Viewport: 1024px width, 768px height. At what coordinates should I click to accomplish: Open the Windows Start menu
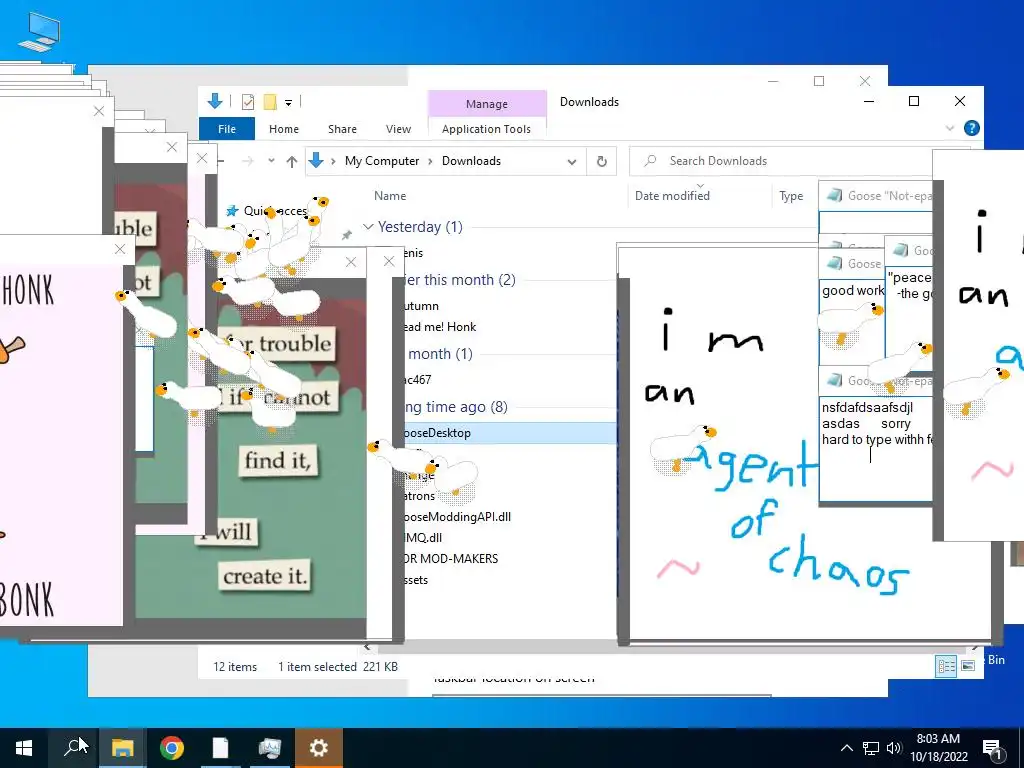tap(24, 748)
